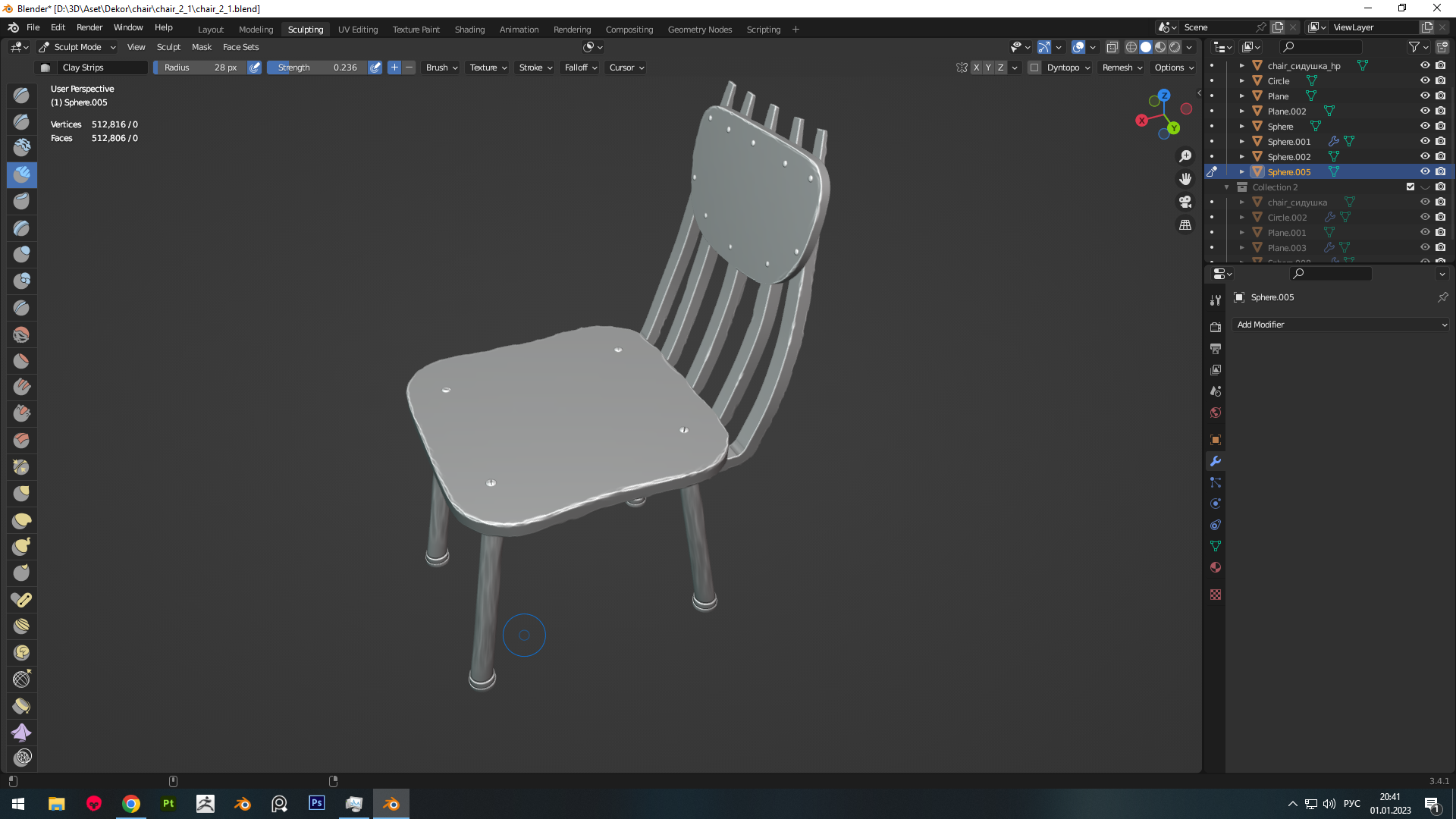1456x819 pixels.
Task: Select the Clay Strips brush tool
Action: tap(22, 174)
